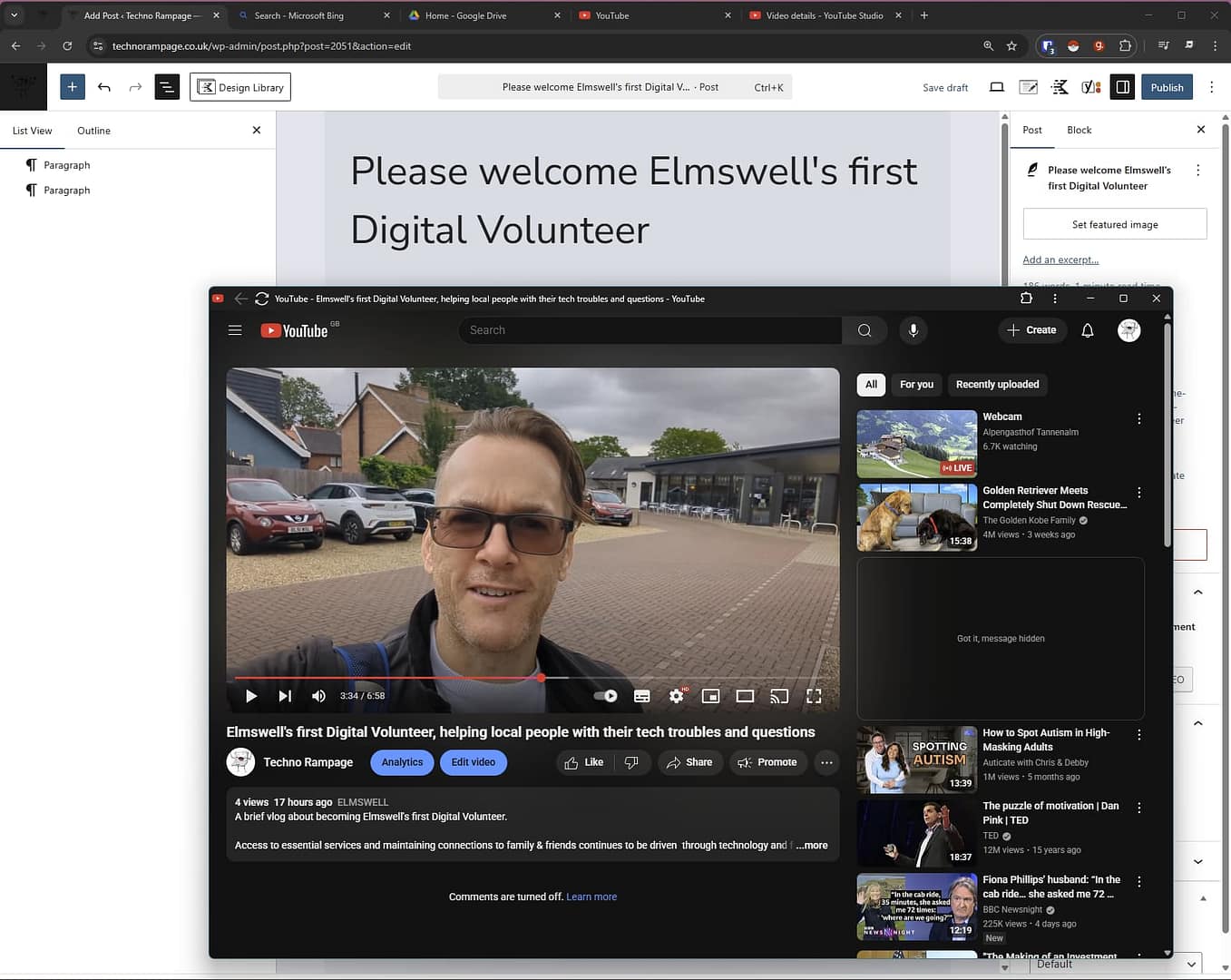Switch to the Block settings tab
The image size is (1231, 980).
click(x=1079, y=130)
